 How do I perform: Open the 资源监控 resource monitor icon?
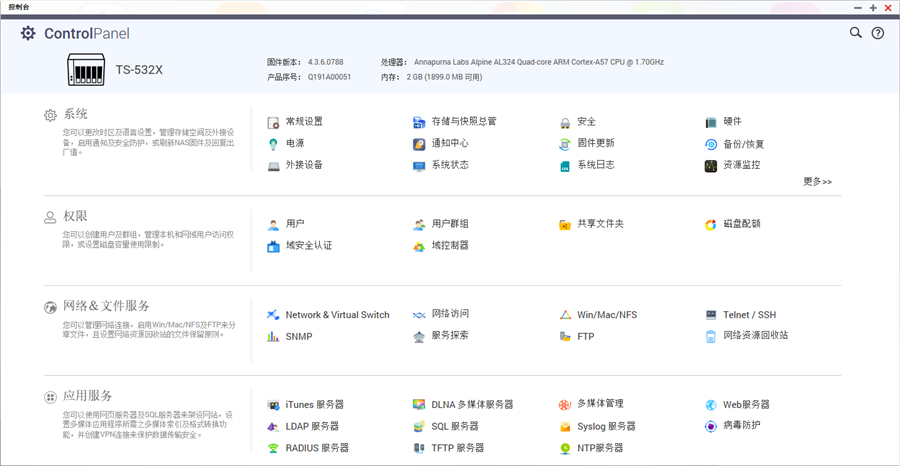tap(711, 166)
